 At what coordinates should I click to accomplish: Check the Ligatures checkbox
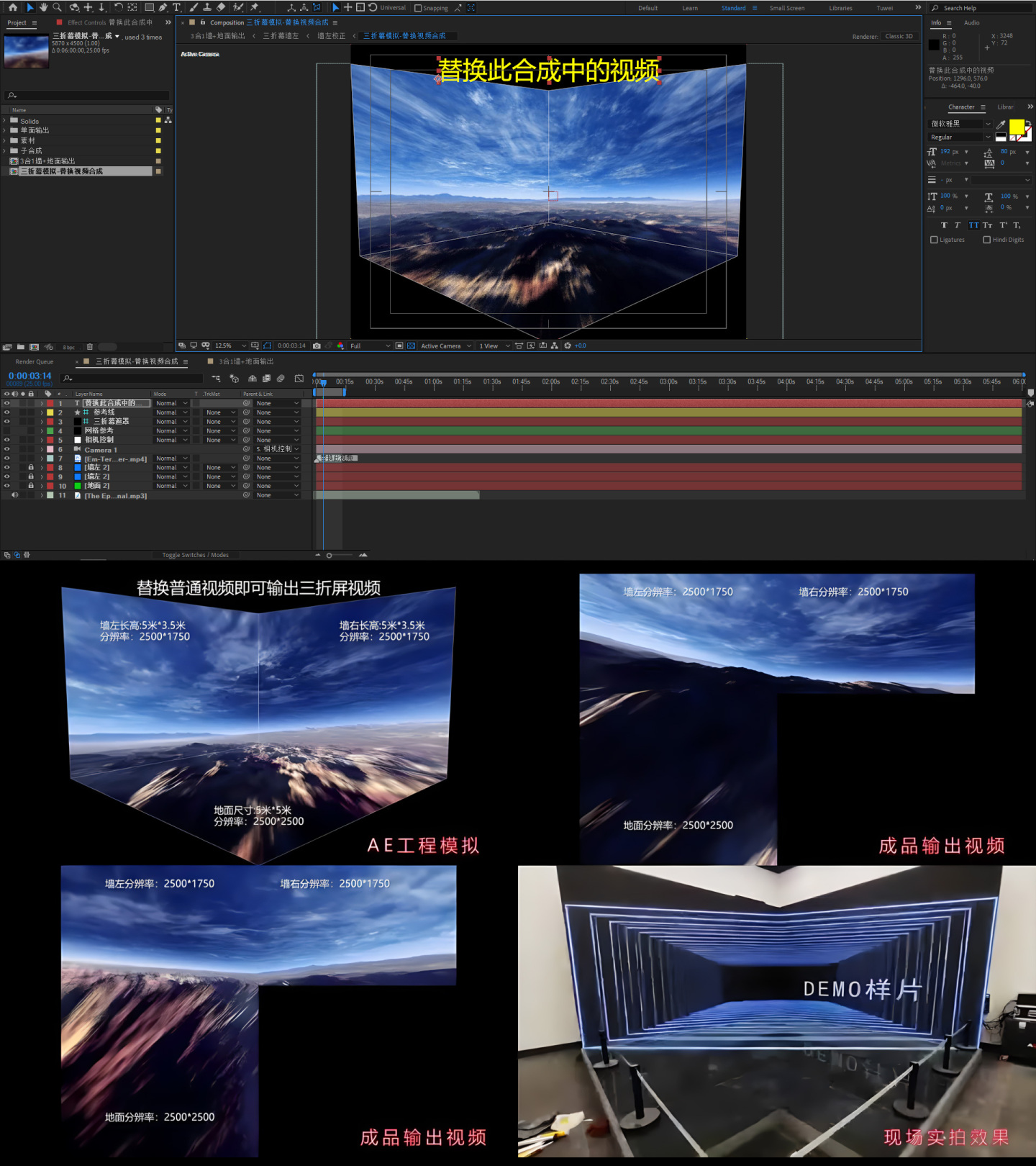[934, 240]
